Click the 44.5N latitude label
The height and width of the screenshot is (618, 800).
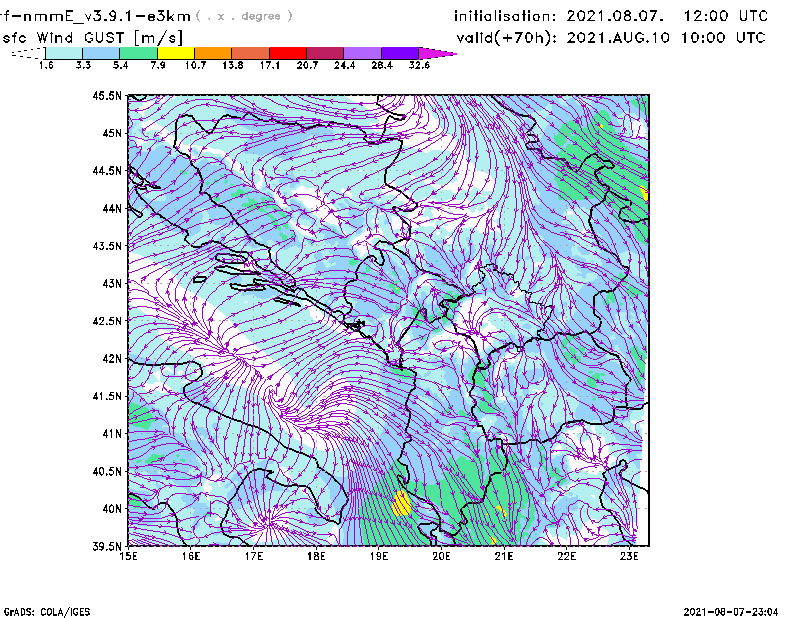coord(107,170)
